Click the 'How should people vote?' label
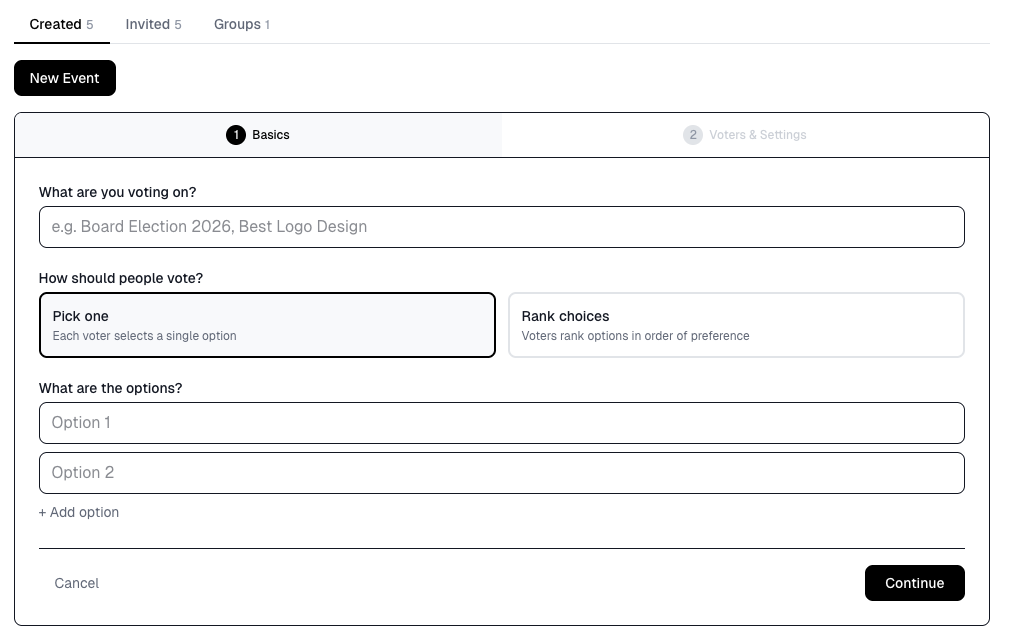 [121, 278]
